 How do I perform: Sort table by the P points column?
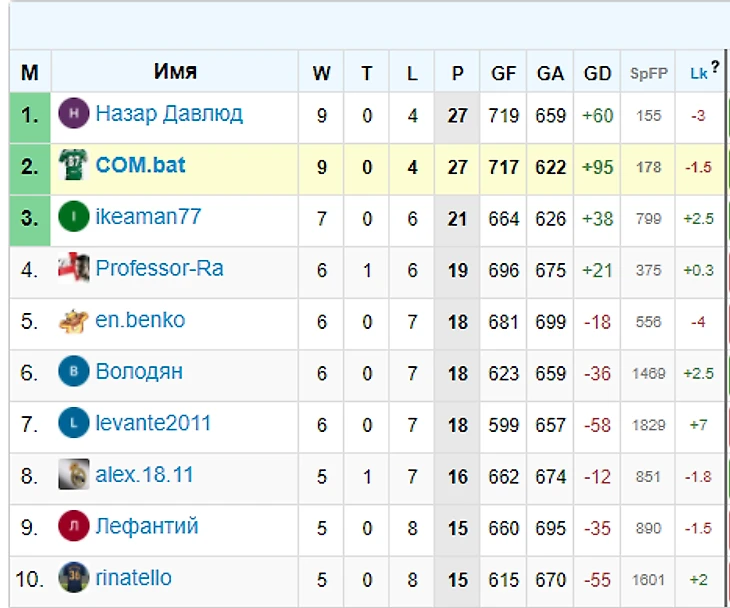[x=458, y=73]
